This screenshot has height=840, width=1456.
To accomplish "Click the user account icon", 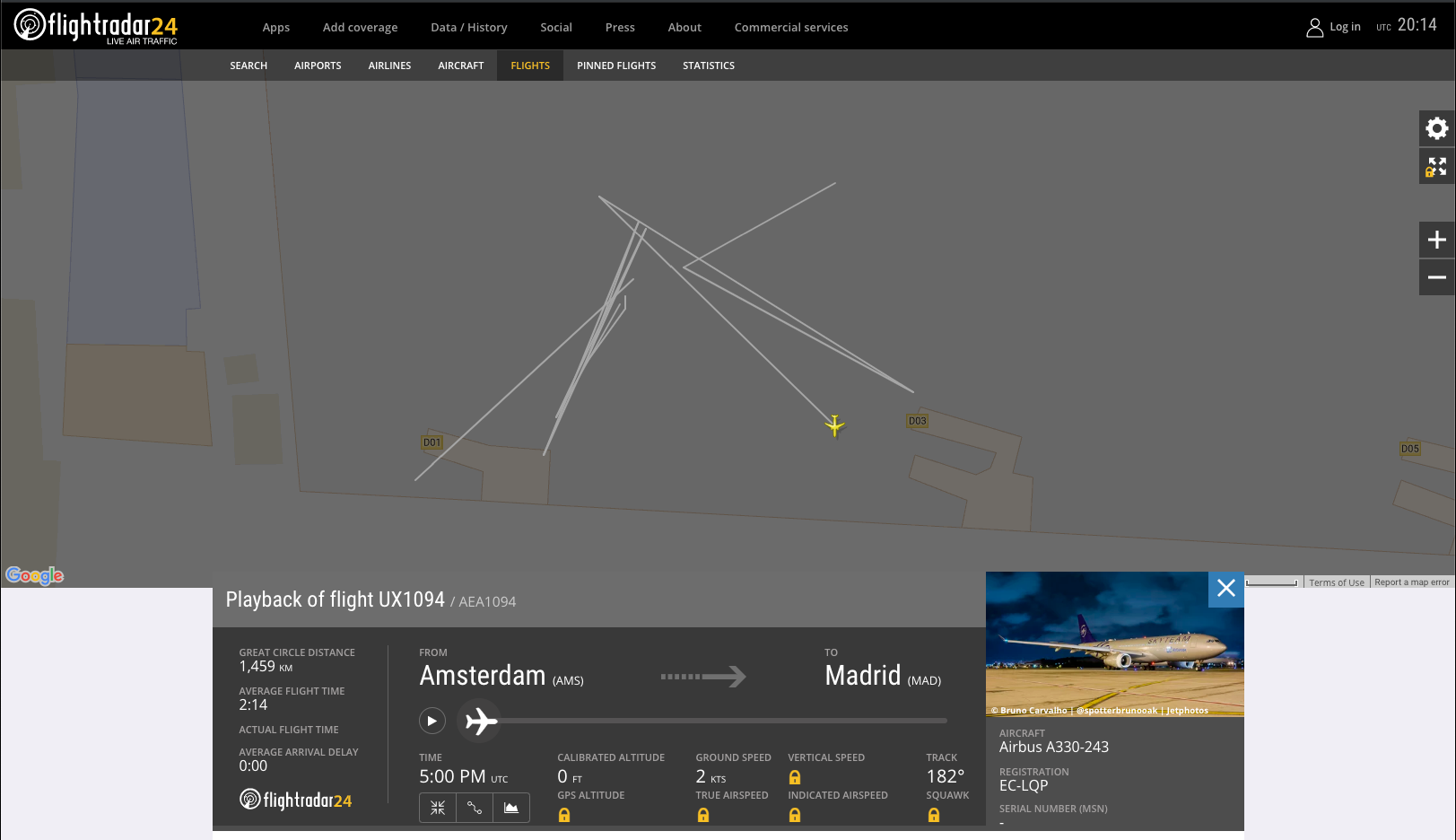I will [1314, 28].
